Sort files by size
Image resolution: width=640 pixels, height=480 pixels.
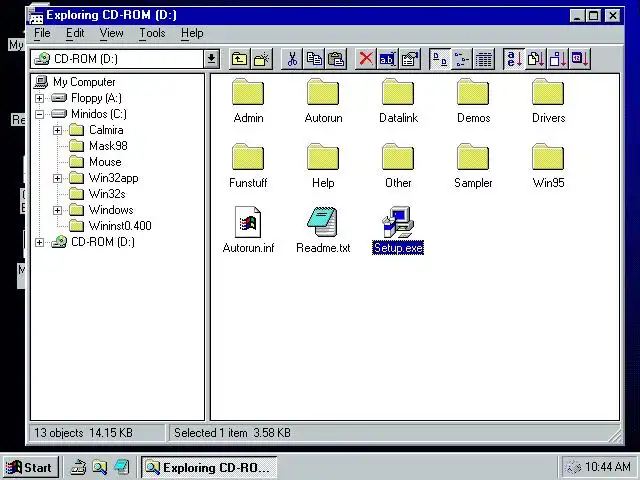click(x=558, y=59)
